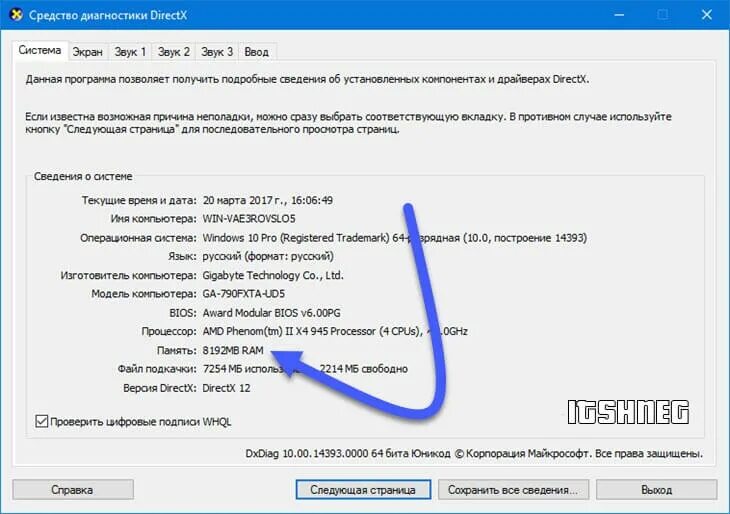
Task: Click the model value GA-790FXTA-UD5
Action: [x=243, y=294]
